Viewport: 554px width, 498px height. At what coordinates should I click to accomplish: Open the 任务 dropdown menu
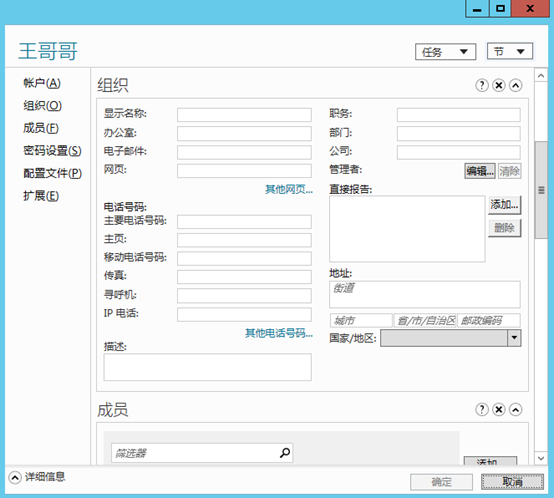pyautogui.click(x=446, y=52)
